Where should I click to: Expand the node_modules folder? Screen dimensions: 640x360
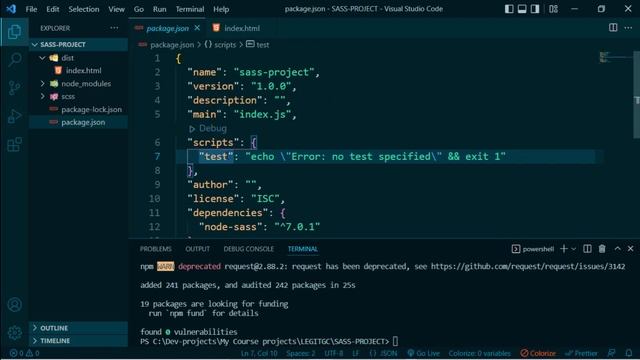coord(78,83)
